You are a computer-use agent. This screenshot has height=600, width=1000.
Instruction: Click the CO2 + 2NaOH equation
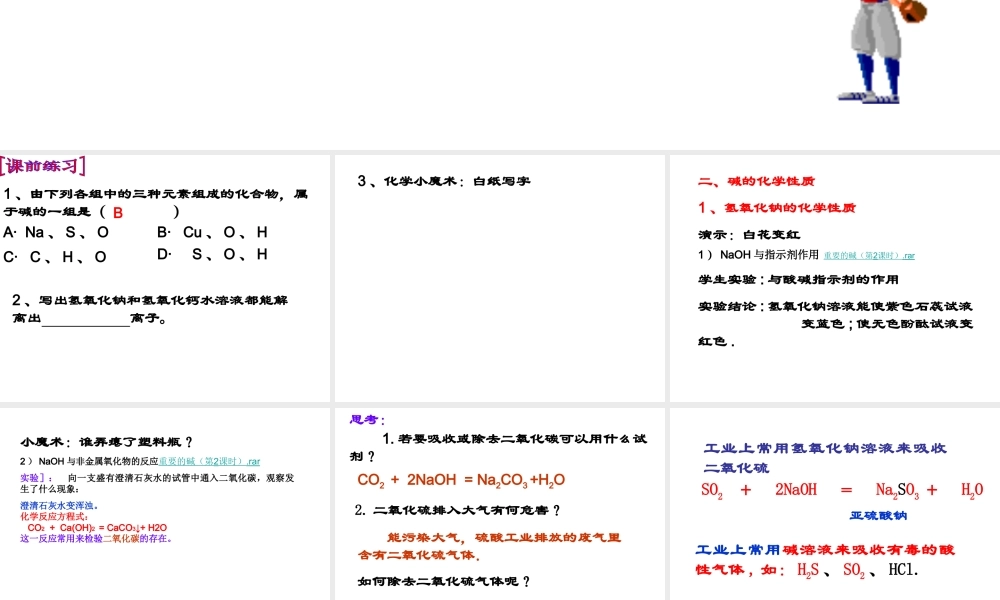click(461, 480)
